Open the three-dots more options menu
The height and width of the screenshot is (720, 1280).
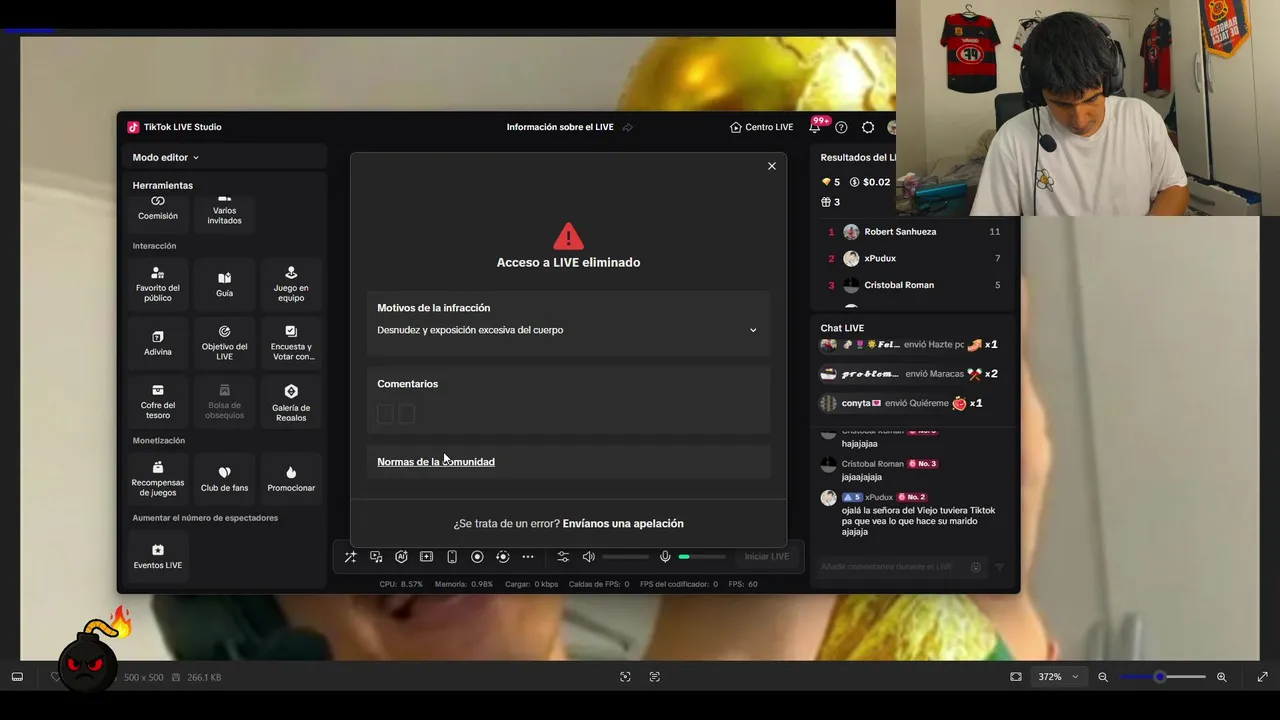pos(528,557)
